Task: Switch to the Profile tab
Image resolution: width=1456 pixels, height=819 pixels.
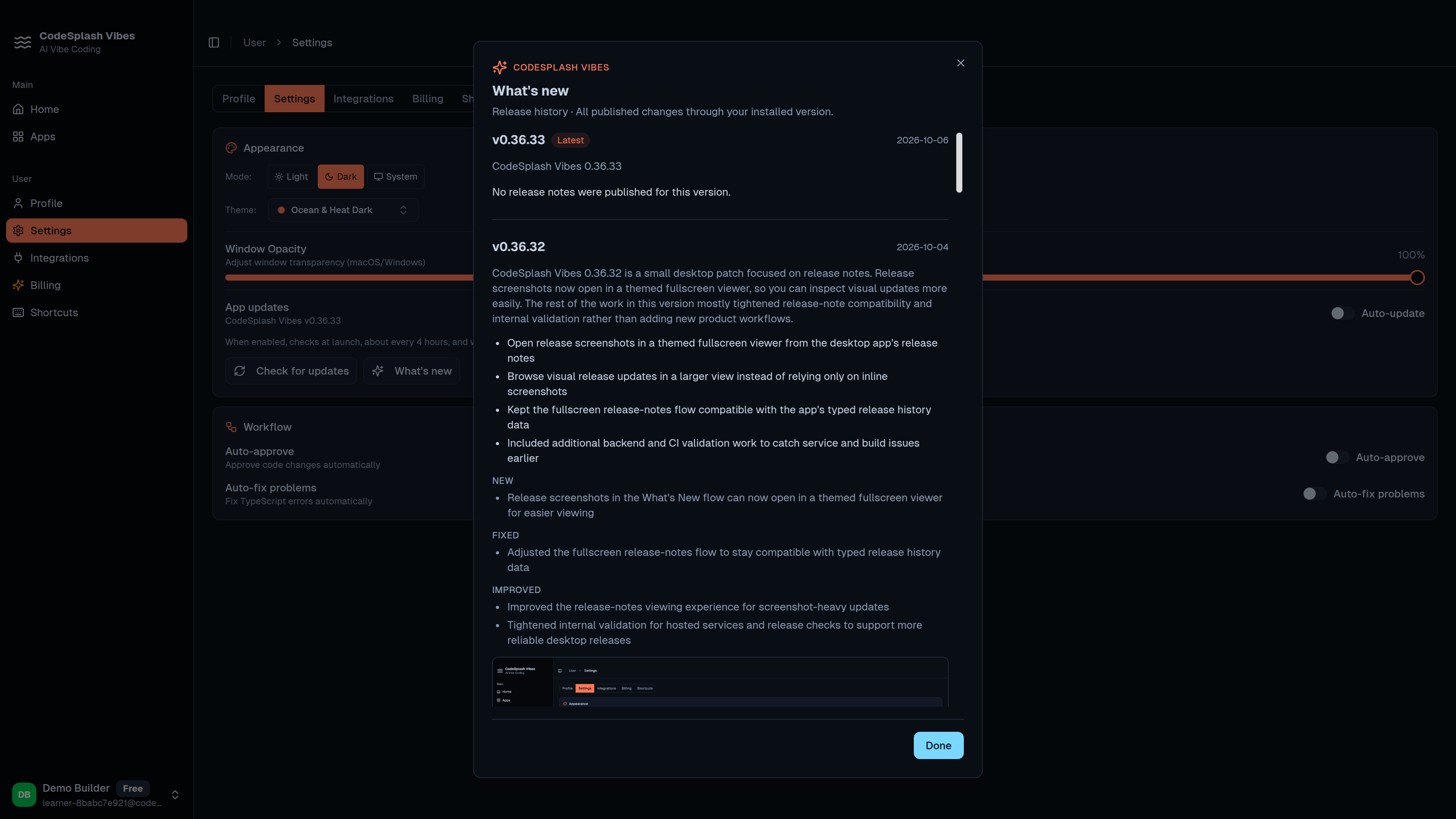Action: [x=238, y=98]
